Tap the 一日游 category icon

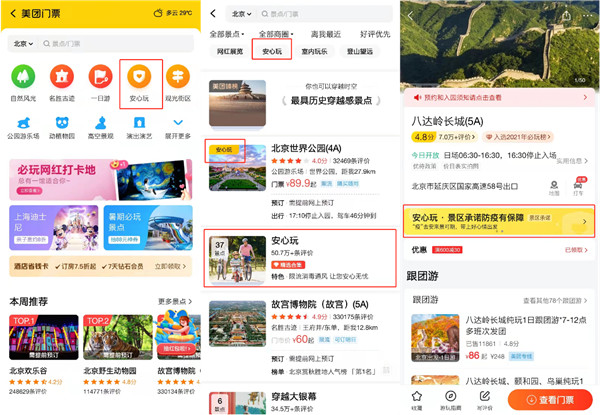coord(100,77)
